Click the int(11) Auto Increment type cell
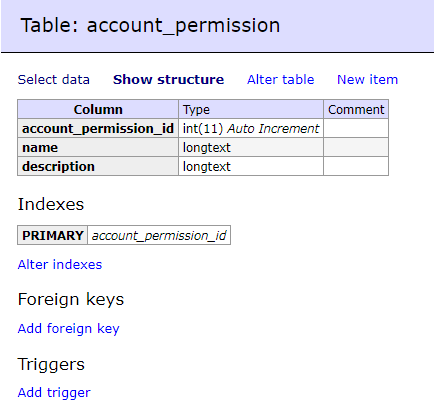 click(251, 128)
